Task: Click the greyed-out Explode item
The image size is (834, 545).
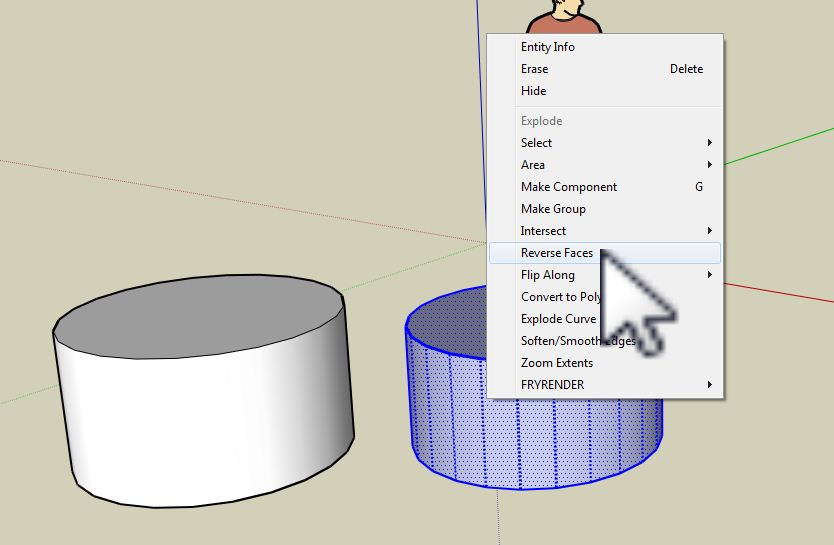Action: click(541, 121)
